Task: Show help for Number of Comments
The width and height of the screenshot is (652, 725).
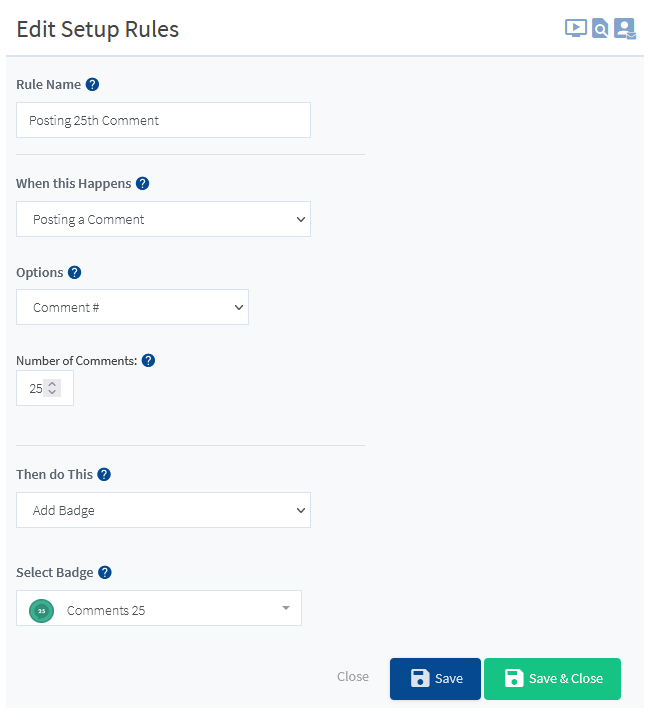Action: [148, 361]
